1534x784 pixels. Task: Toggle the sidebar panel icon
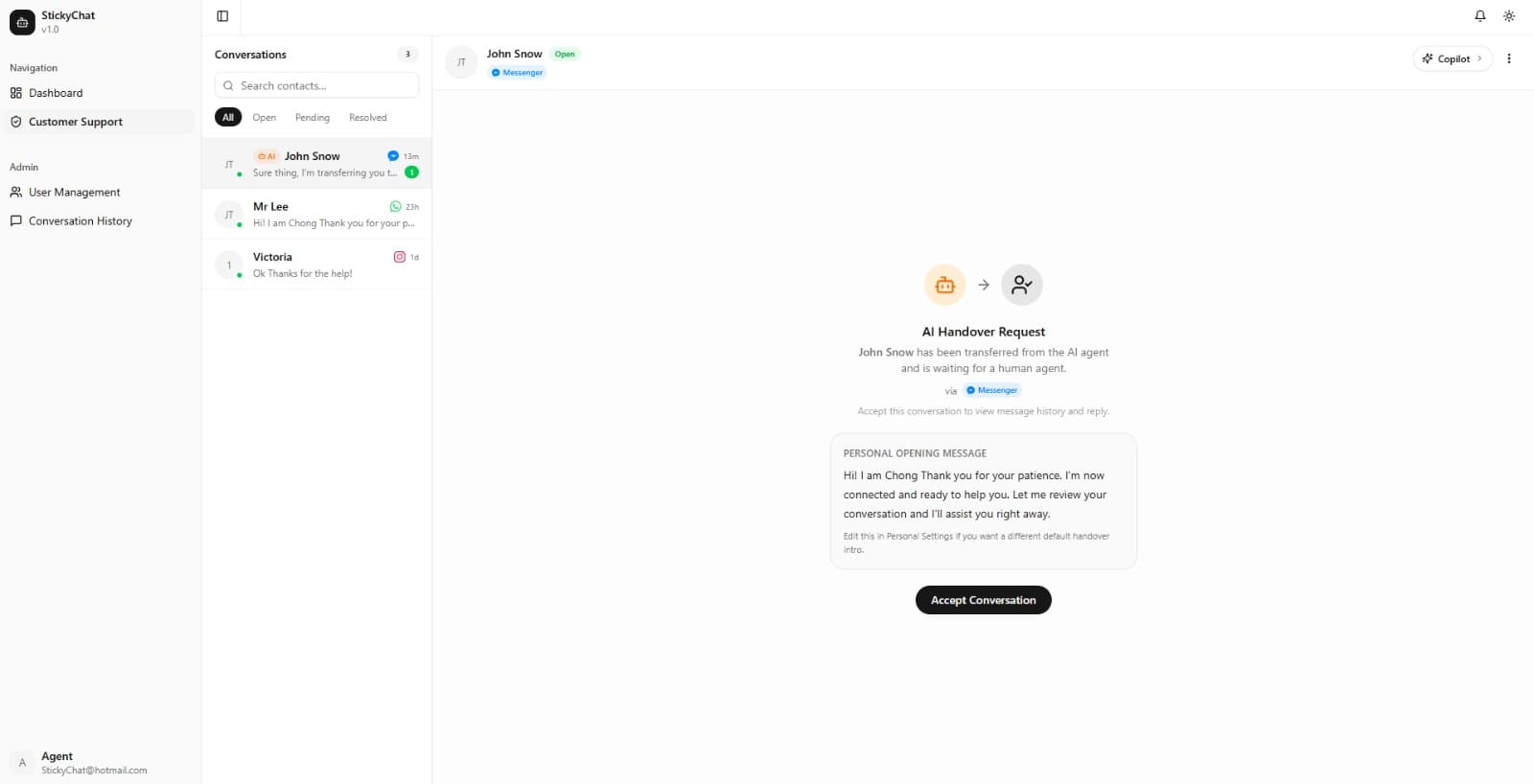(x=222, y=16)
